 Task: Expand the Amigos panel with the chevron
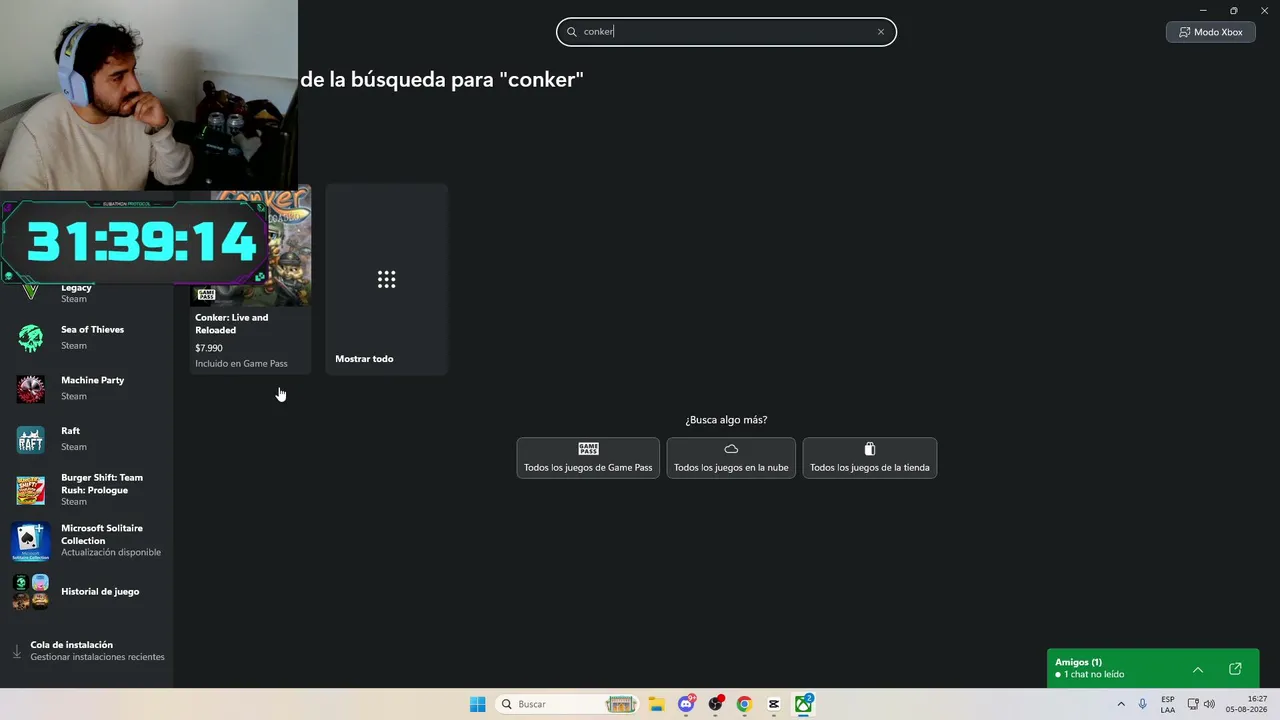click(1198, 669)
